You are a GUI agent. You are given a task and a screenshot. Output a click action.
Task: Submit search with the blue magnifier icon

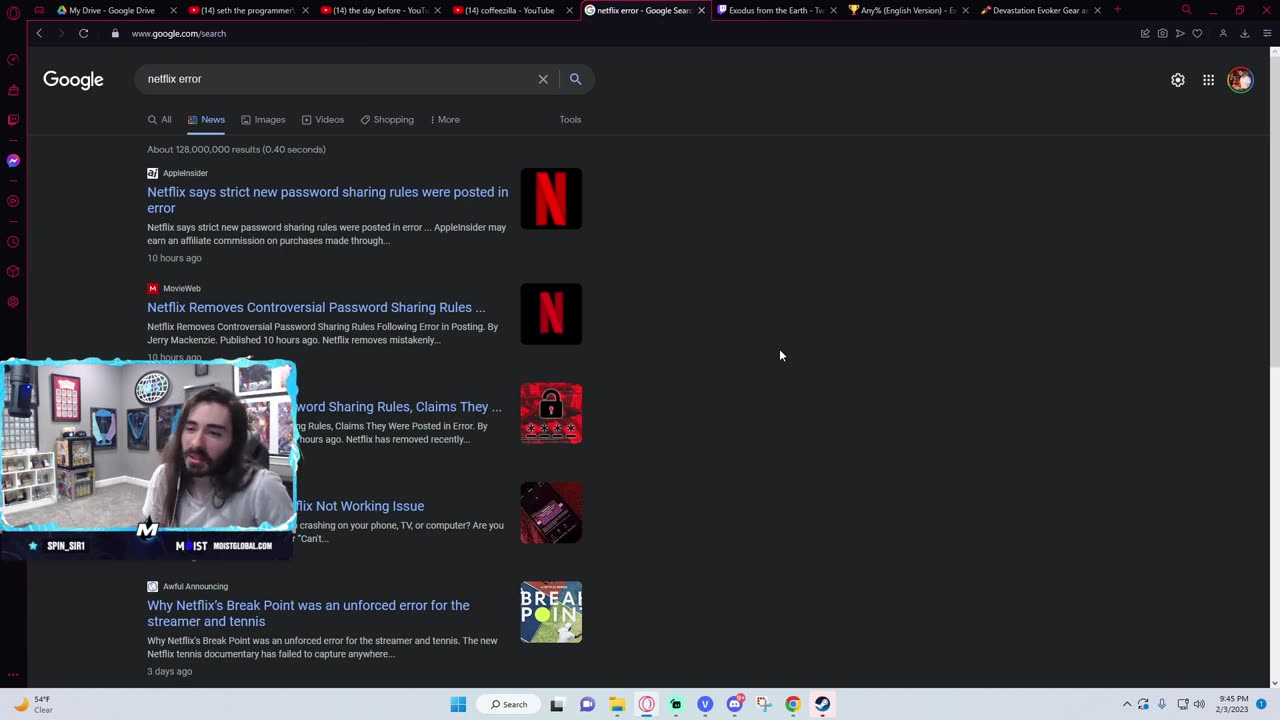[x=575, y=79]
